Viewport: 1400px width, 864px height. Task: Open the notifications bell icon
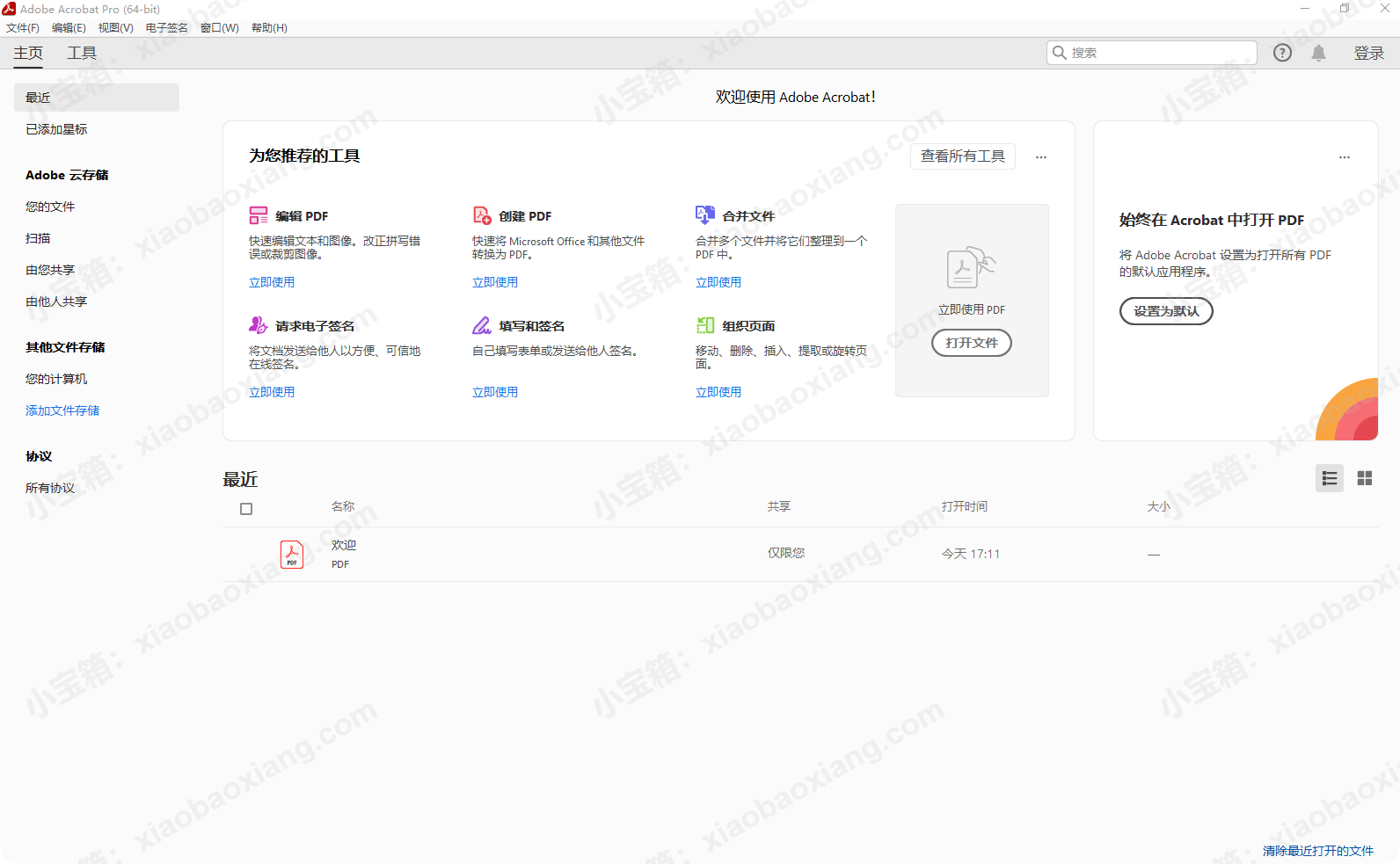point(1318,53)
